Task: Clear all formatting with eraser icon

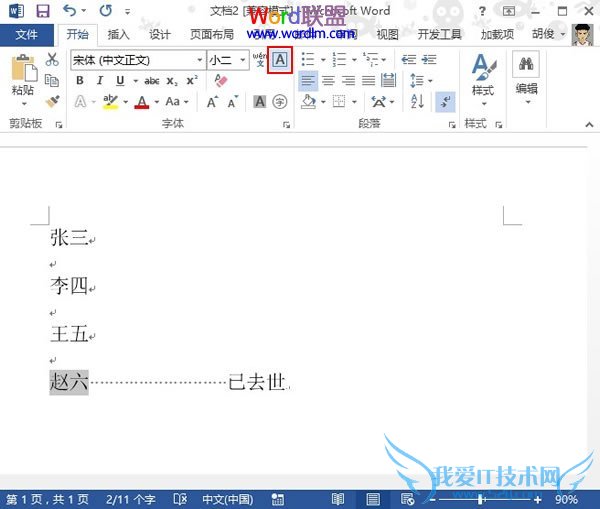Action: [221, 81]
